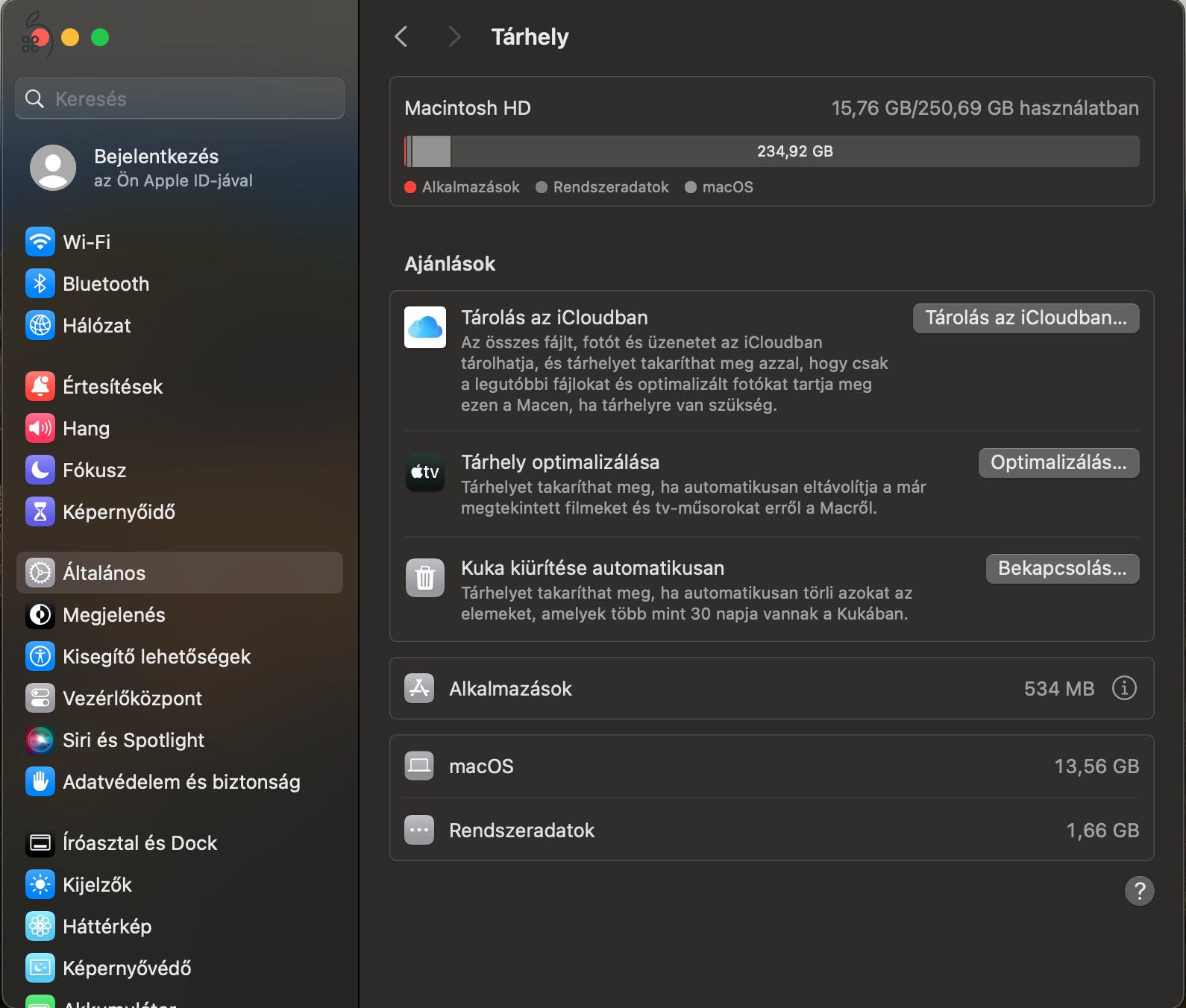Click the Képernyővédő screensaver icon
Screen dimensions: 1186x1008
click(40, 968)
